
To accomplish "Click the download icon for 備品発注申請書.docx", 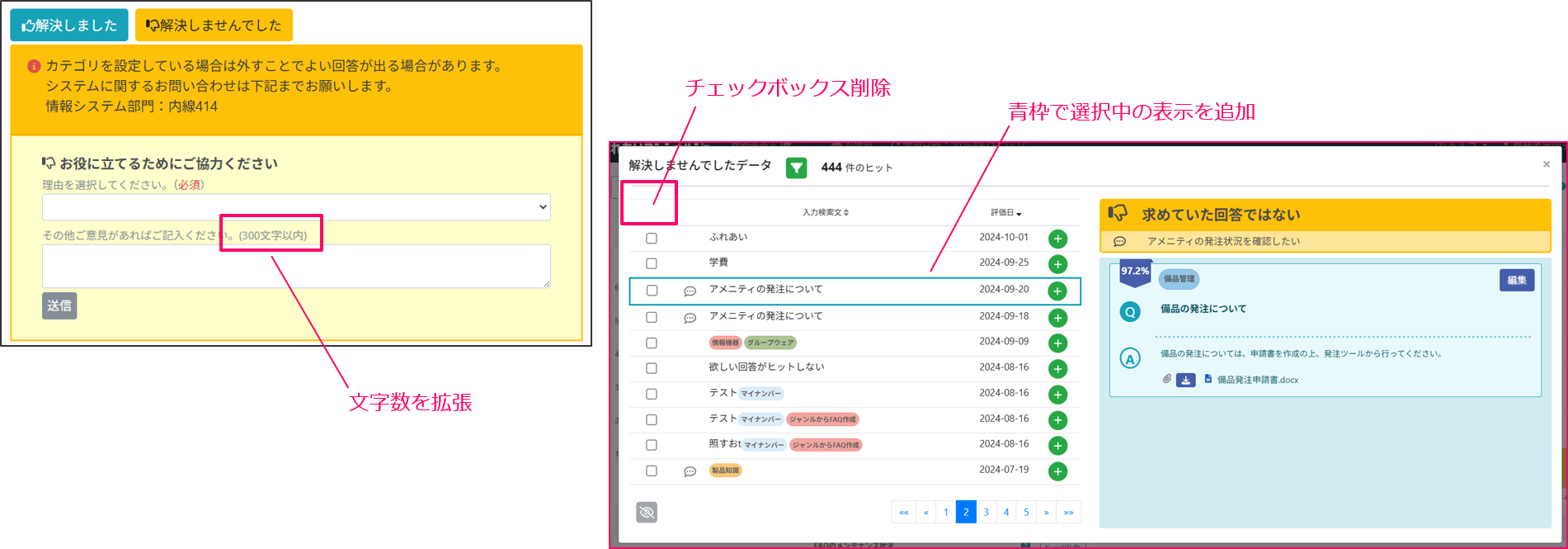I will click(1185, 380).
